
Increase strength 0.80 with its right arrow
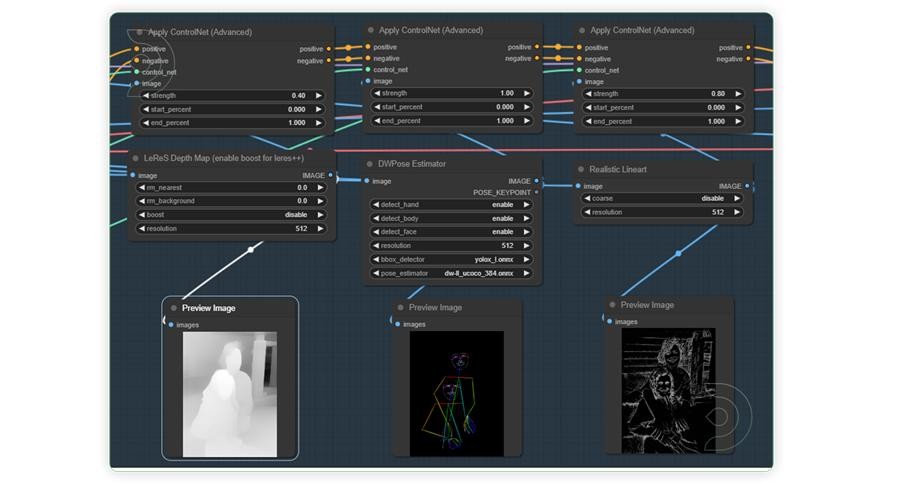tap(738, 94)
